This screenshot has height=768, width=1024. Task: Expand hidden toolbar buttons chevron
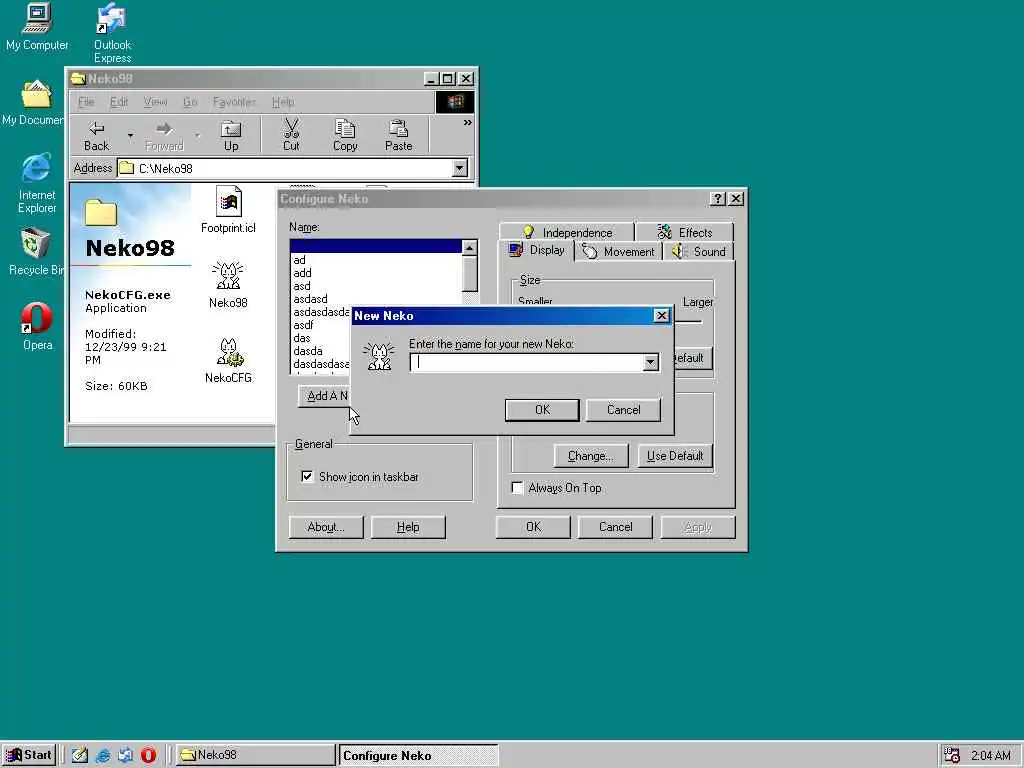pos(468,122)
